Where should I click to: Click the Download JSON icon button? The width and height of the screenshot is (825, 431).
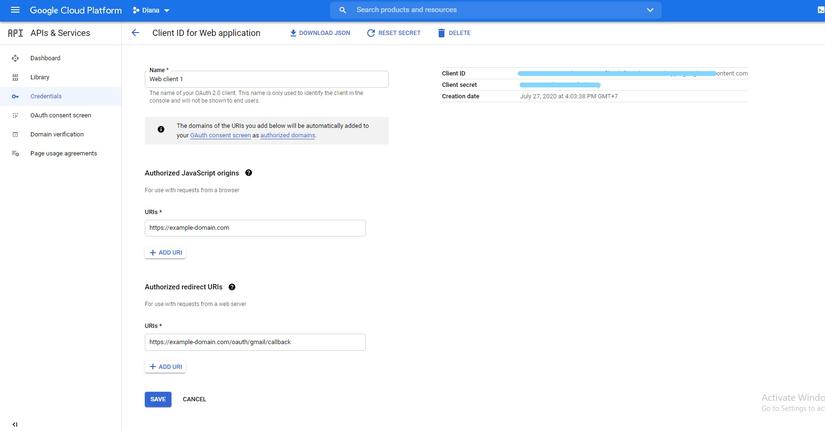tap(319, 33)
